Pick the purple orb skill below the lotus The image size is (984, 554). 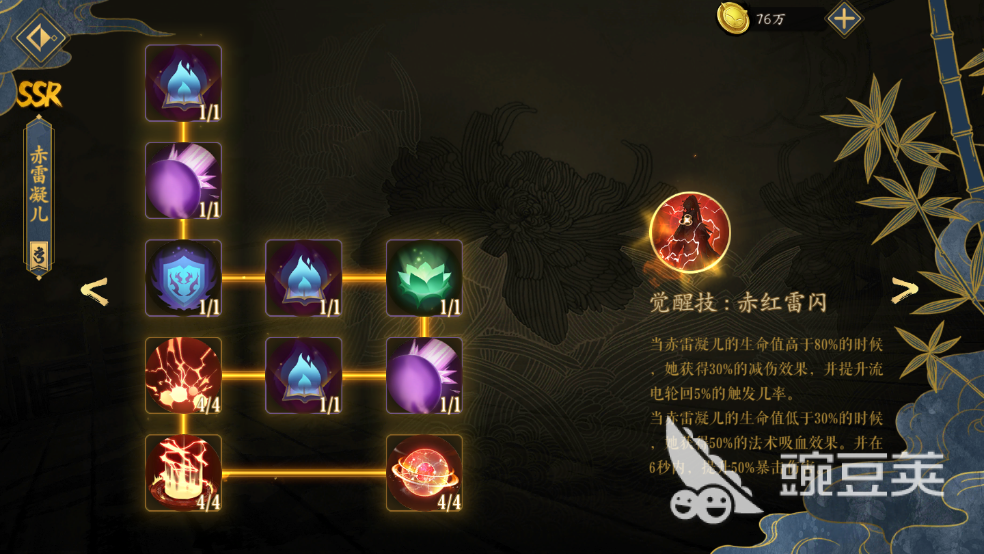point(424,375)
